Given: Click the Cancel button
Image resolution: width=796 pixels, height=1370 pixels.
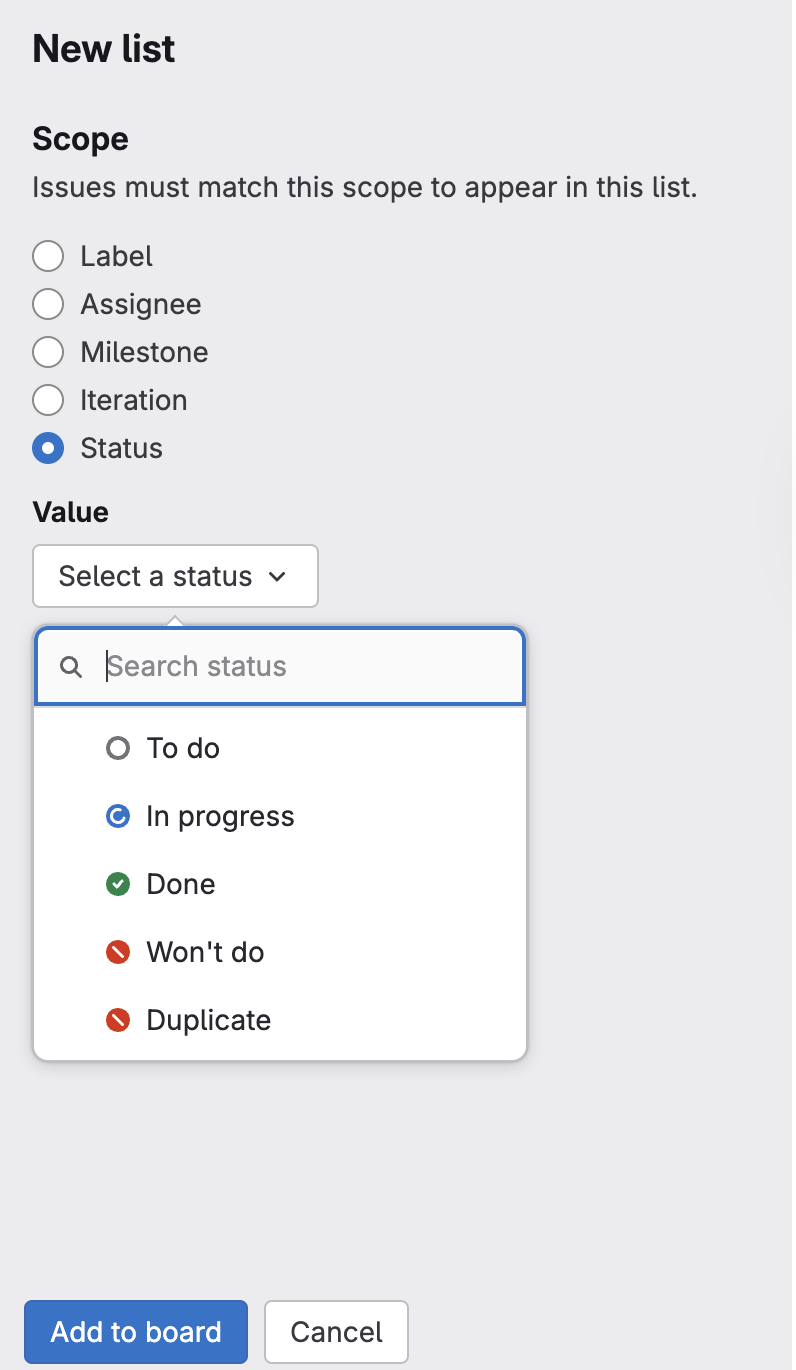Looking at the screenshot, I should click(336, 1331).
